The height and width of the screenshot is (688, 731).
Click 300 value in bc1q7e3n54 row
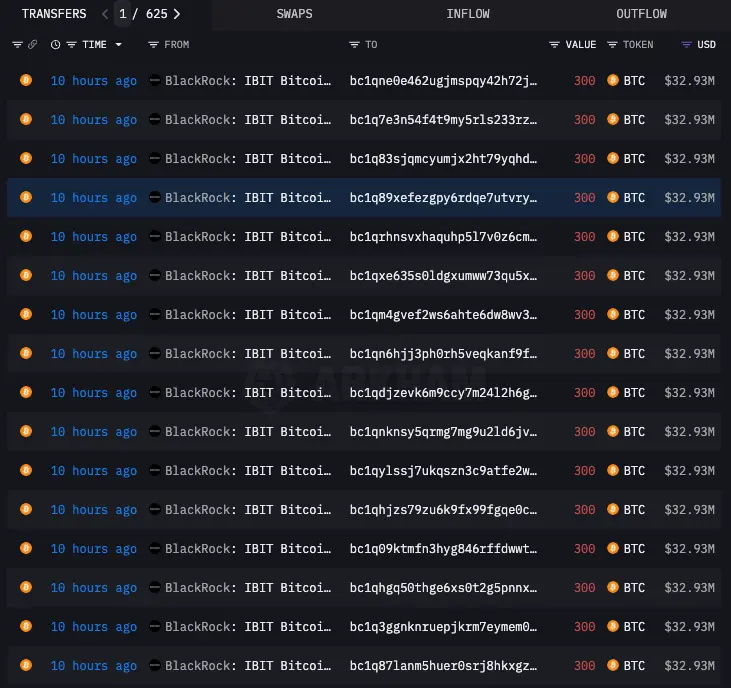[585, 120]
